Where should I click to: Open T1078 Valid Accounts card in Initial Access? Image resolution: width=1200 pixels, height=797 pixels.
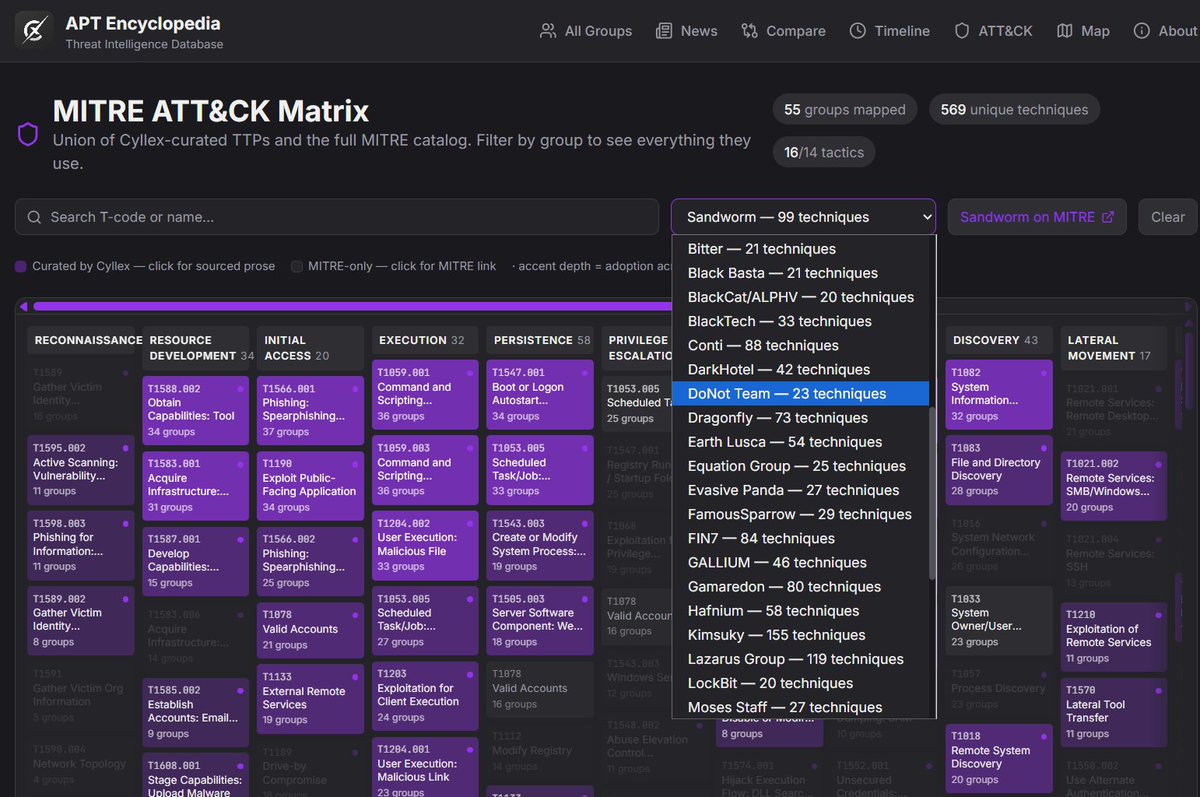tap(311, 629)
